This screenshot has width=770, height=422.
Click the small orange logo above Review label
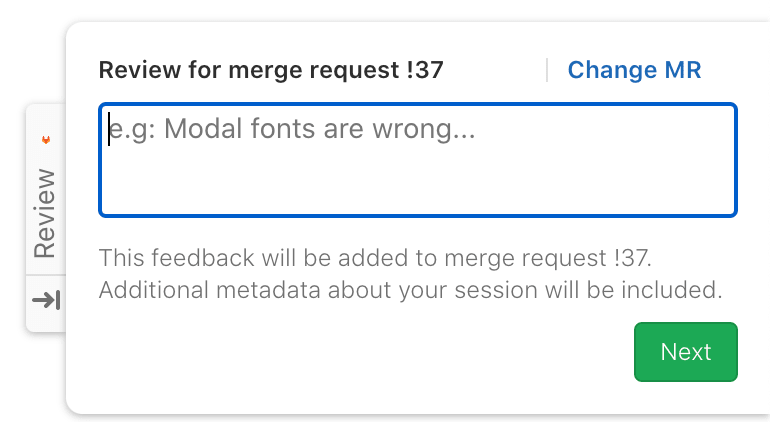[x=45, y=140]
